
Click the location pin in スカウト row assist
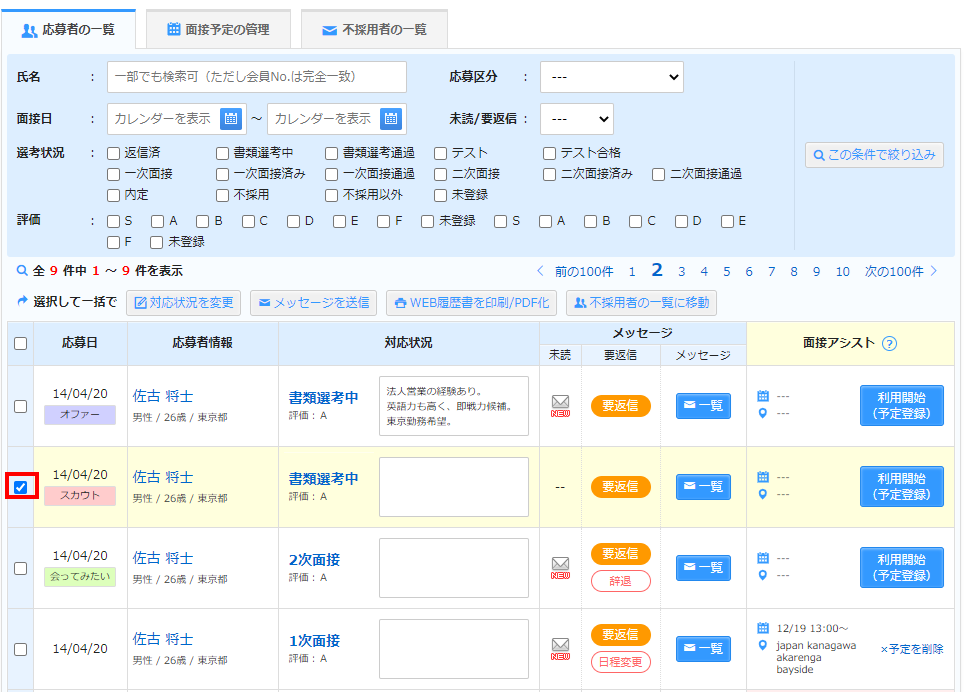pyautogui.click(x=763, y=494)
